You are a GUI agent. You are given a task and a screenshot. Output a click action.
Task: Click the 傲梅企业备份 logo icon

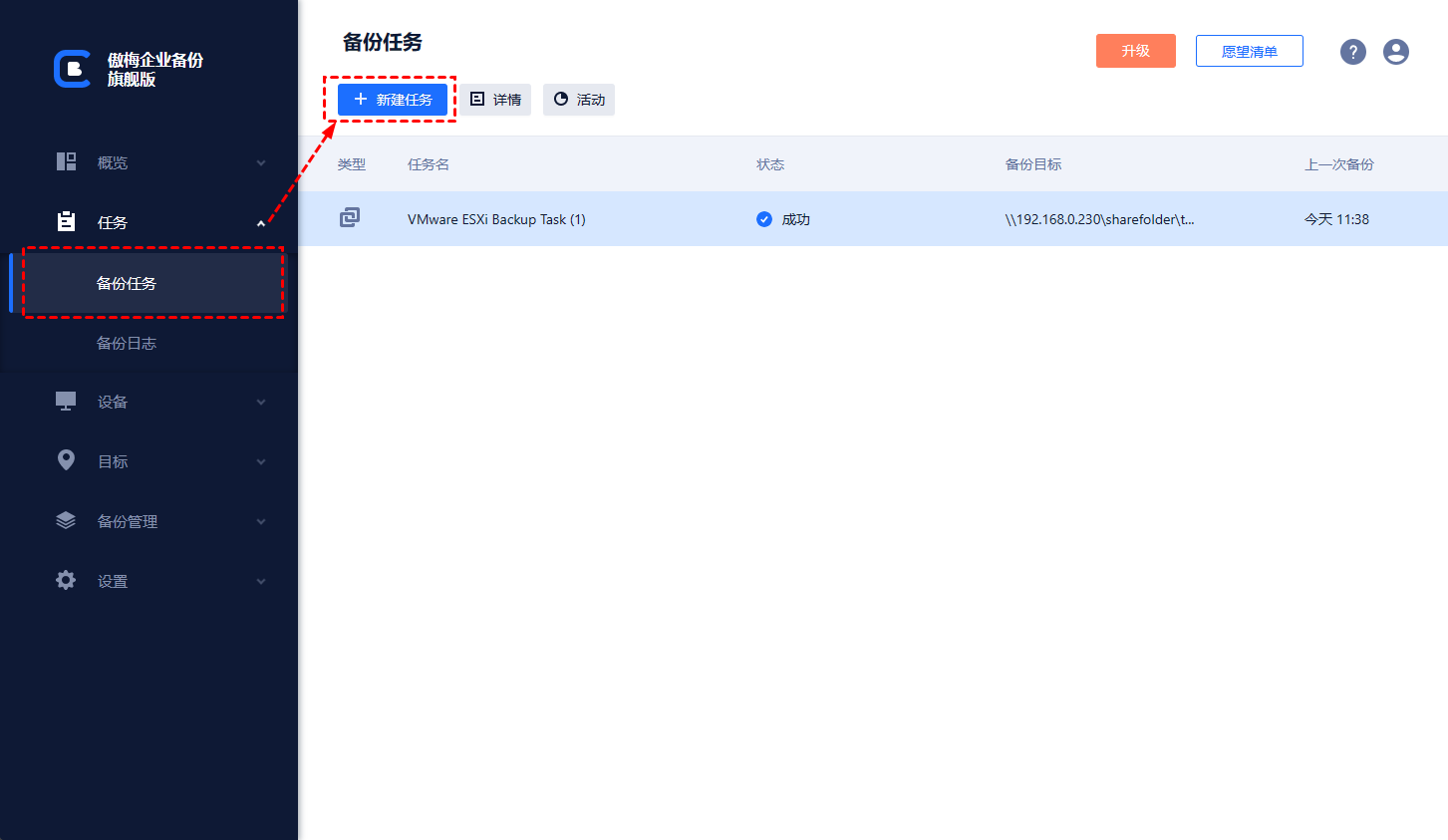71,68
